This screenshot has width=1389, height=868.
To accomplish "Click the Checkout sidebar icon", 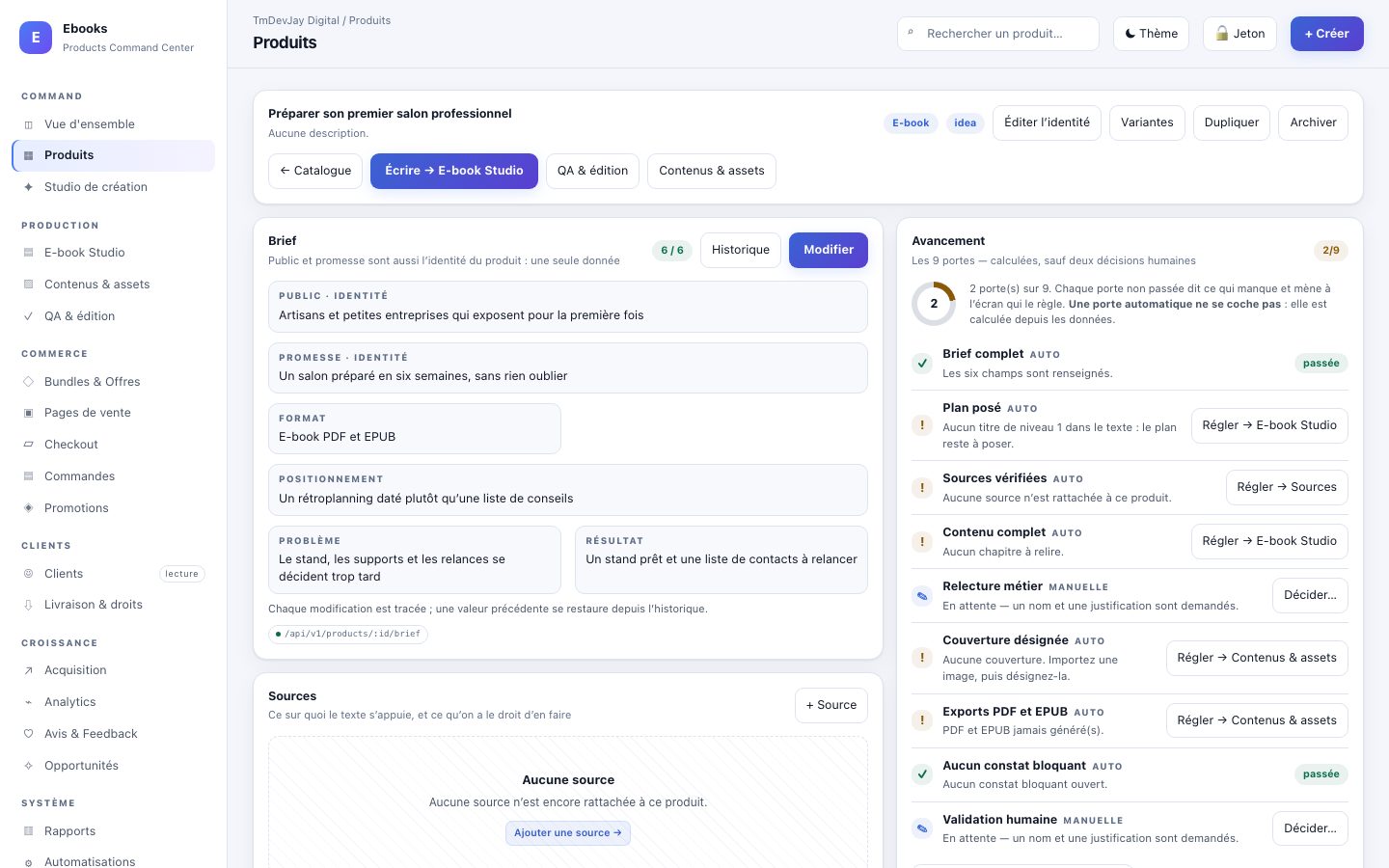I will pos(28,445).
